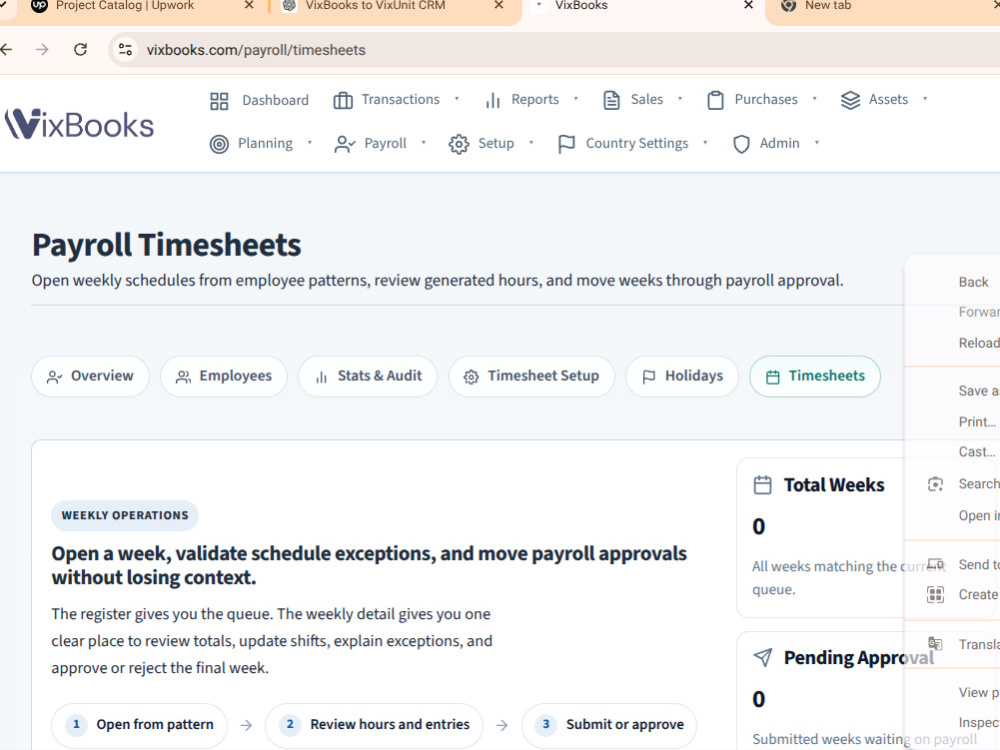Click the Reports bar chart icon

(492, 100)
